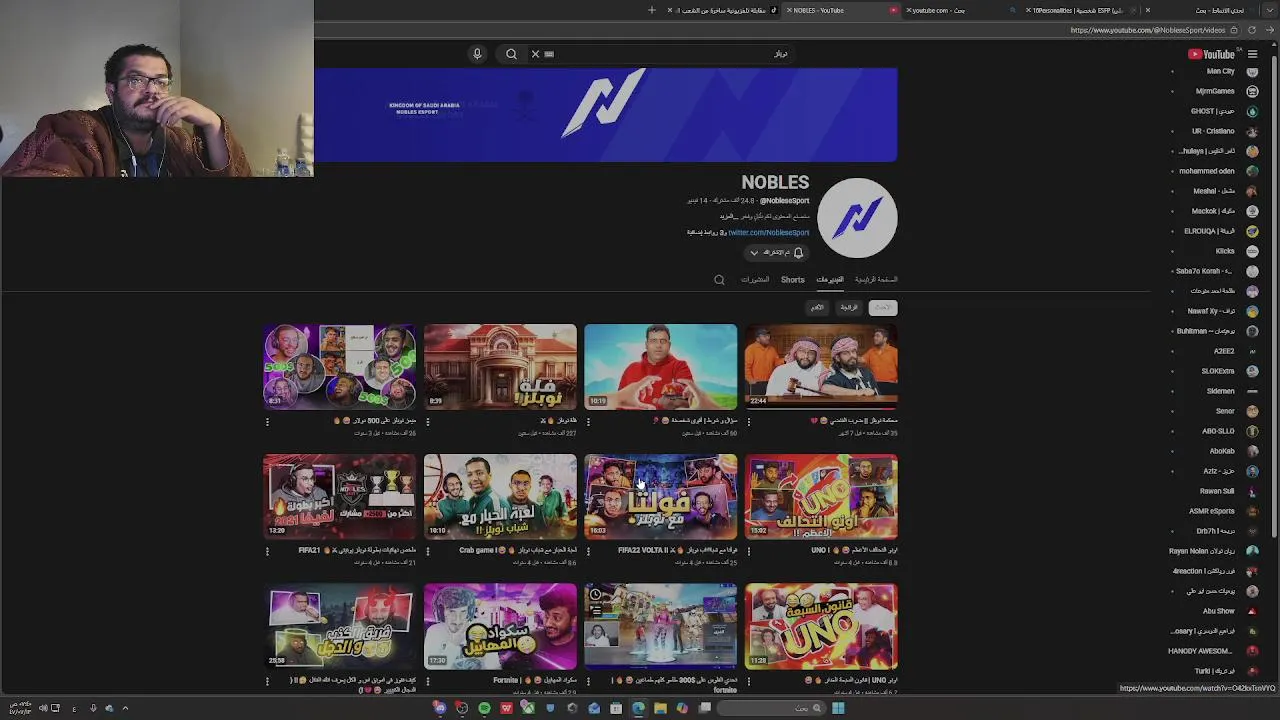Add fortnite 800$ video to Watch Later clock
Viewport: 1280px width, 720px height.
[596, 595]
